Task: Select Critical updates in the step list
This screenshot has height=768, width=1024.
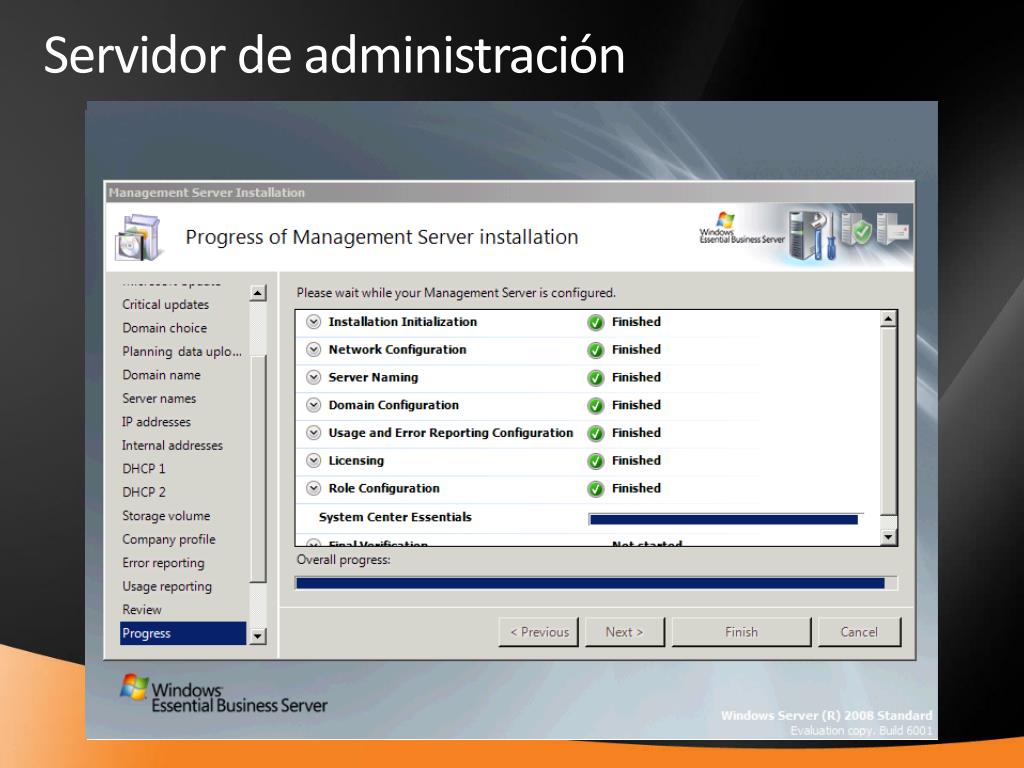Action: (x=166, y=304)
